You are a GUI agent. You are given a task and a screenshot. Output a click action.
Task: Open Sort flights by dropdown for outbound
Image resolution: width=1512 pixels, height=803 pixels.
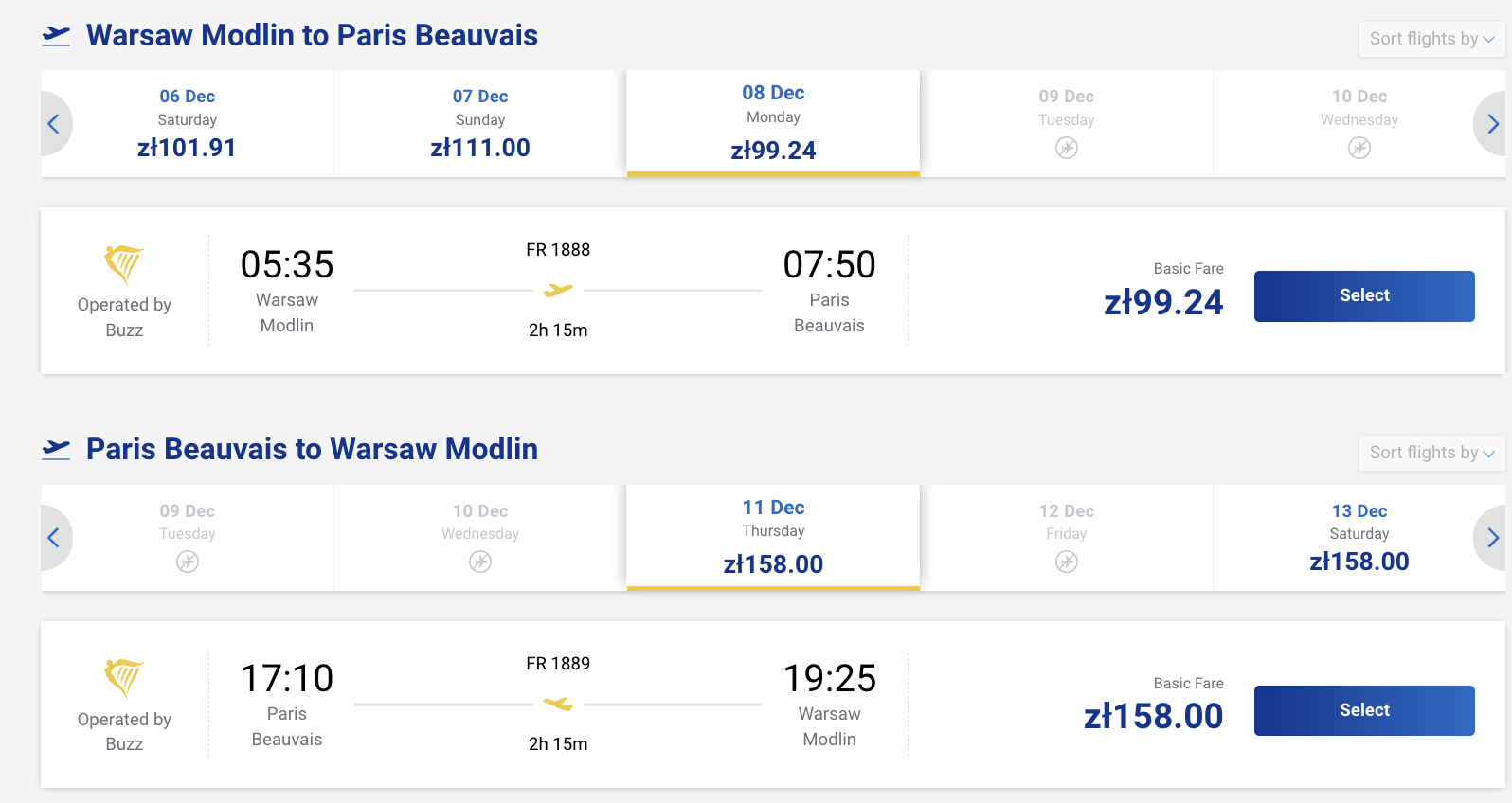[1431, 39]
